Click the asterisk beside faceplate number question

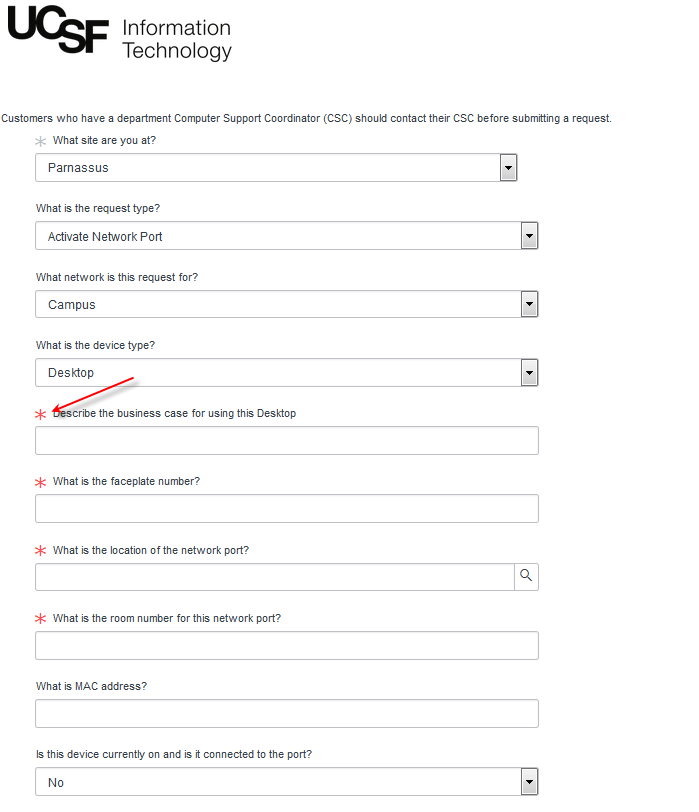(39, 482)
